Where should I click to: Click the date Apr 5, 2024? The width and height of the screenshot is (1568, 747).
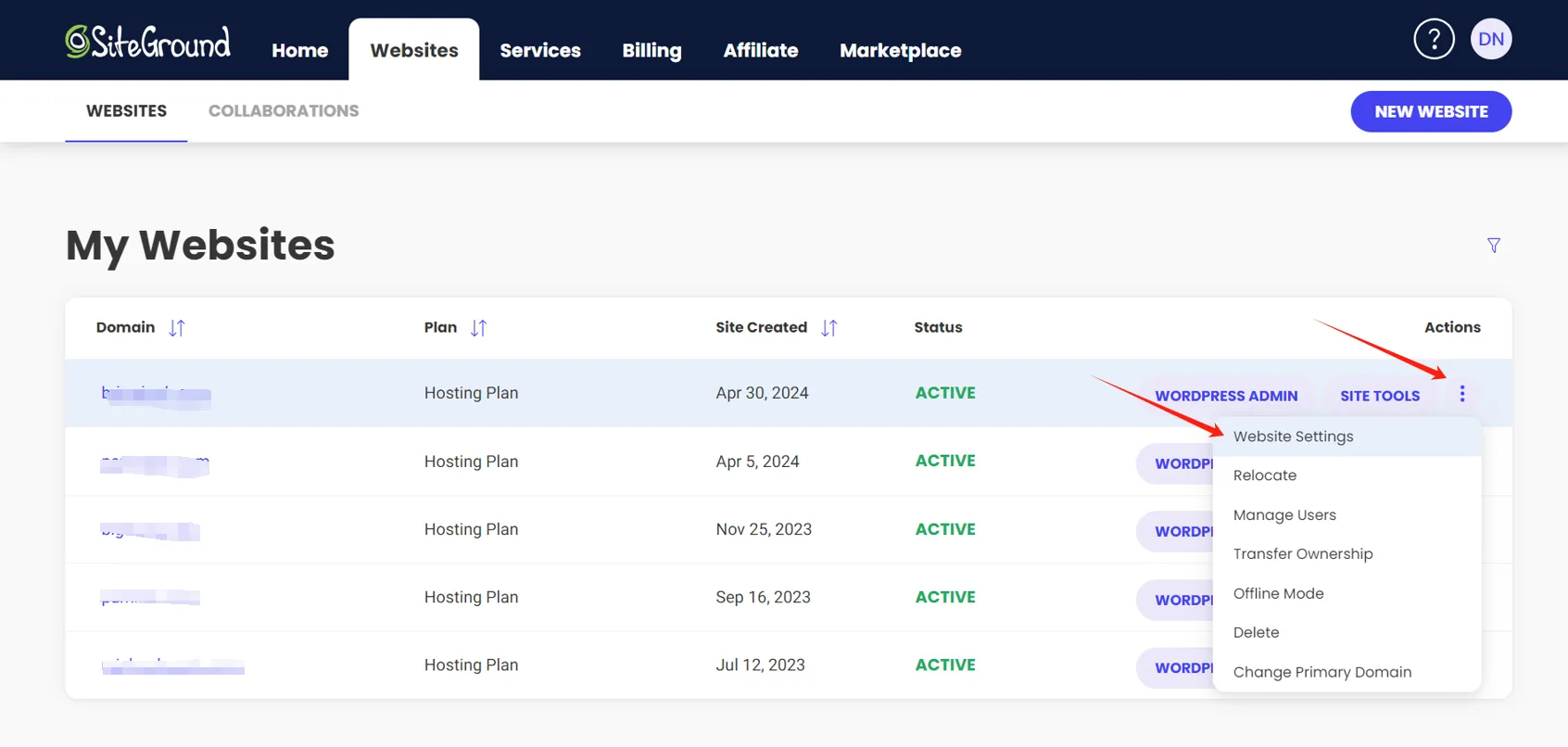click(757, 462)
